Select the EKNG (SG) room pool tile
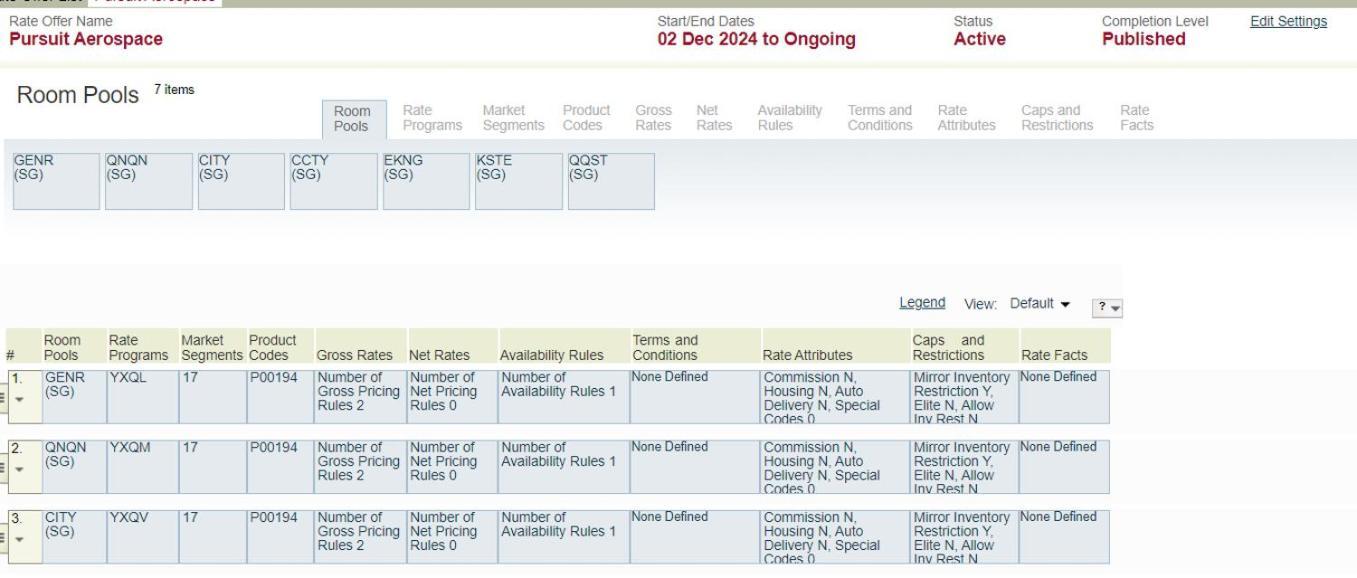Screen dimensions: 1357x578 pos(426,181)
